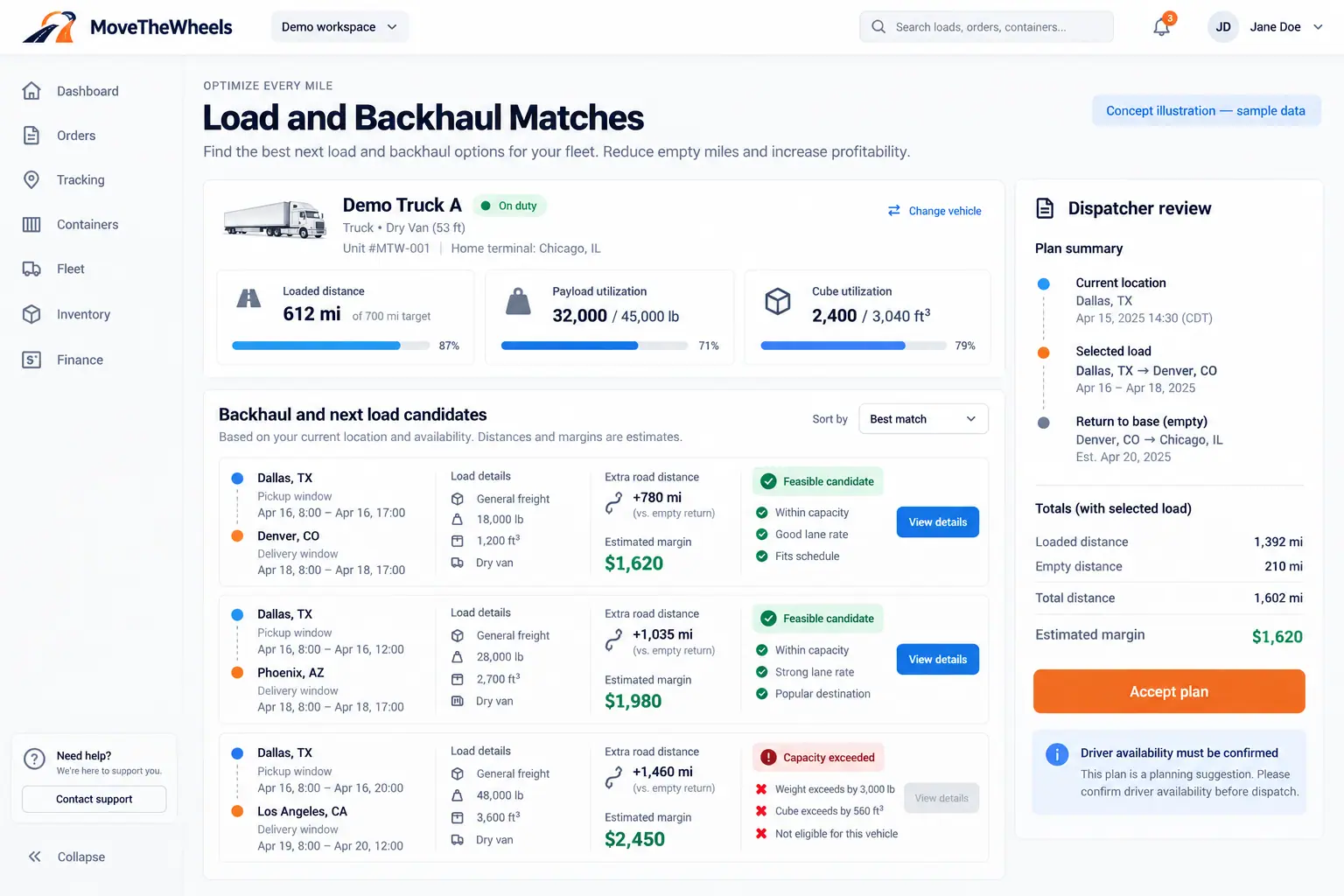The width and height of the screenshot is (1344, 896).
Task: Click the Cube utilization 79% progress bar
Action: (x=853, y=346)
